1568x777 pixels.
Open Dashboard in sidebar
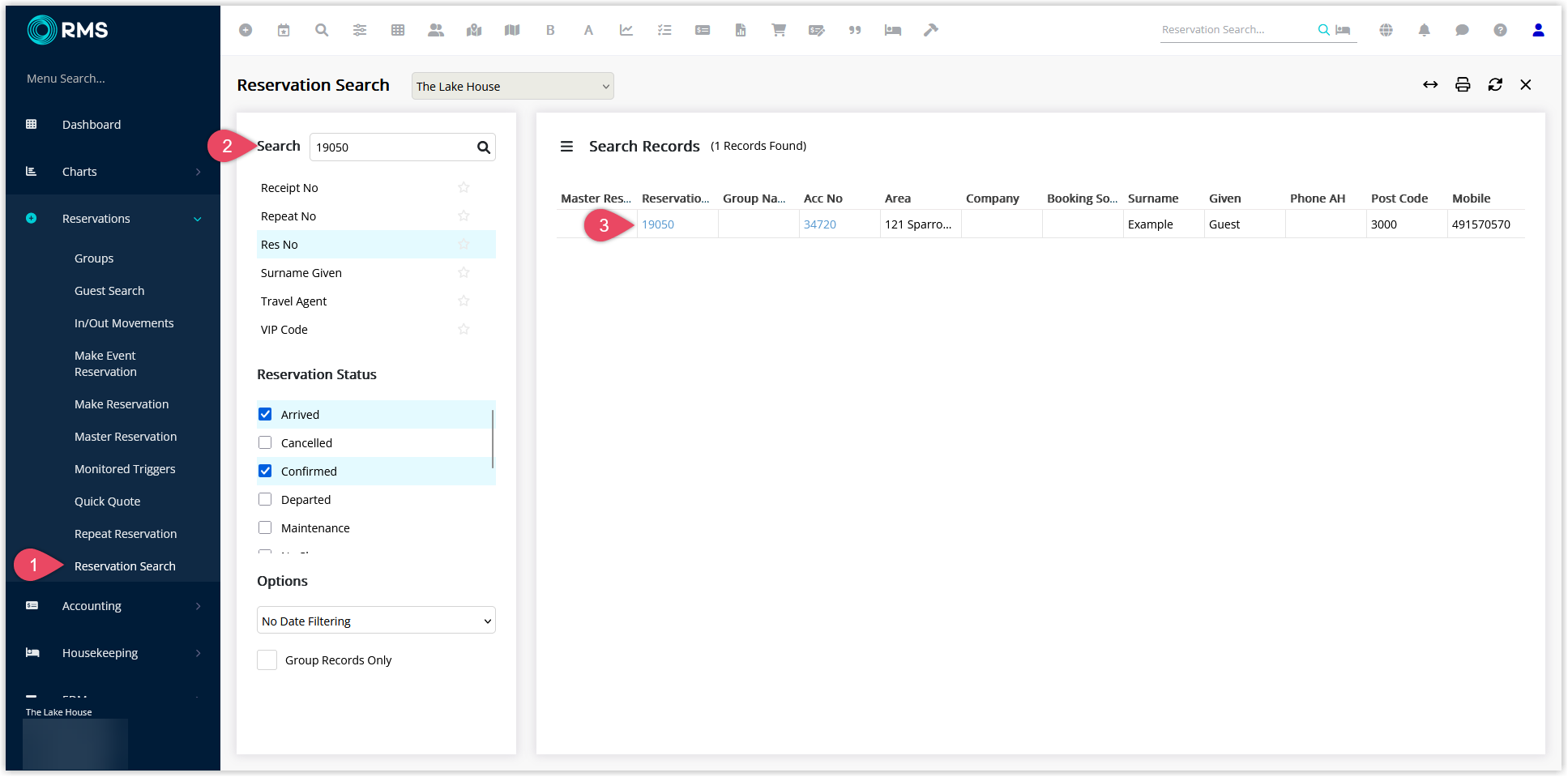tap(92, 125)
